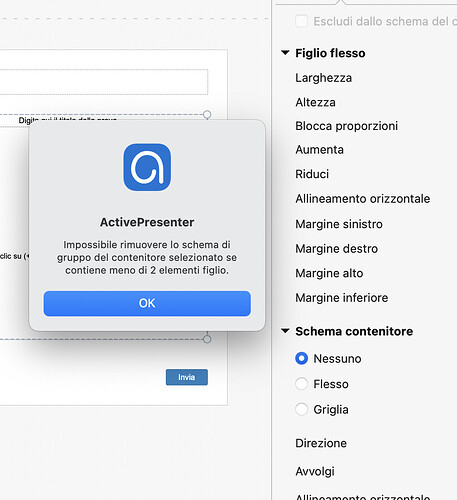Click the dialog message about removing group schema
Image resolution: width=457 pixels, height=500 pixels.
(147, 257)
